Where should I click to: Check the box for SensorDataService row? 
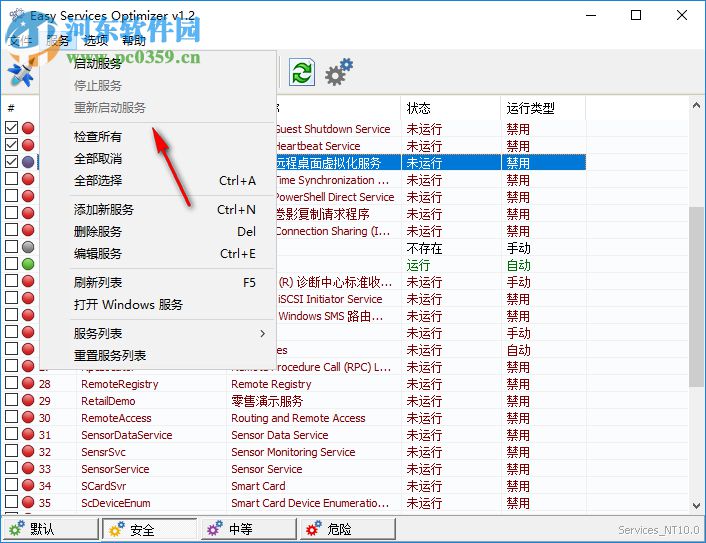tap(12, 434)
